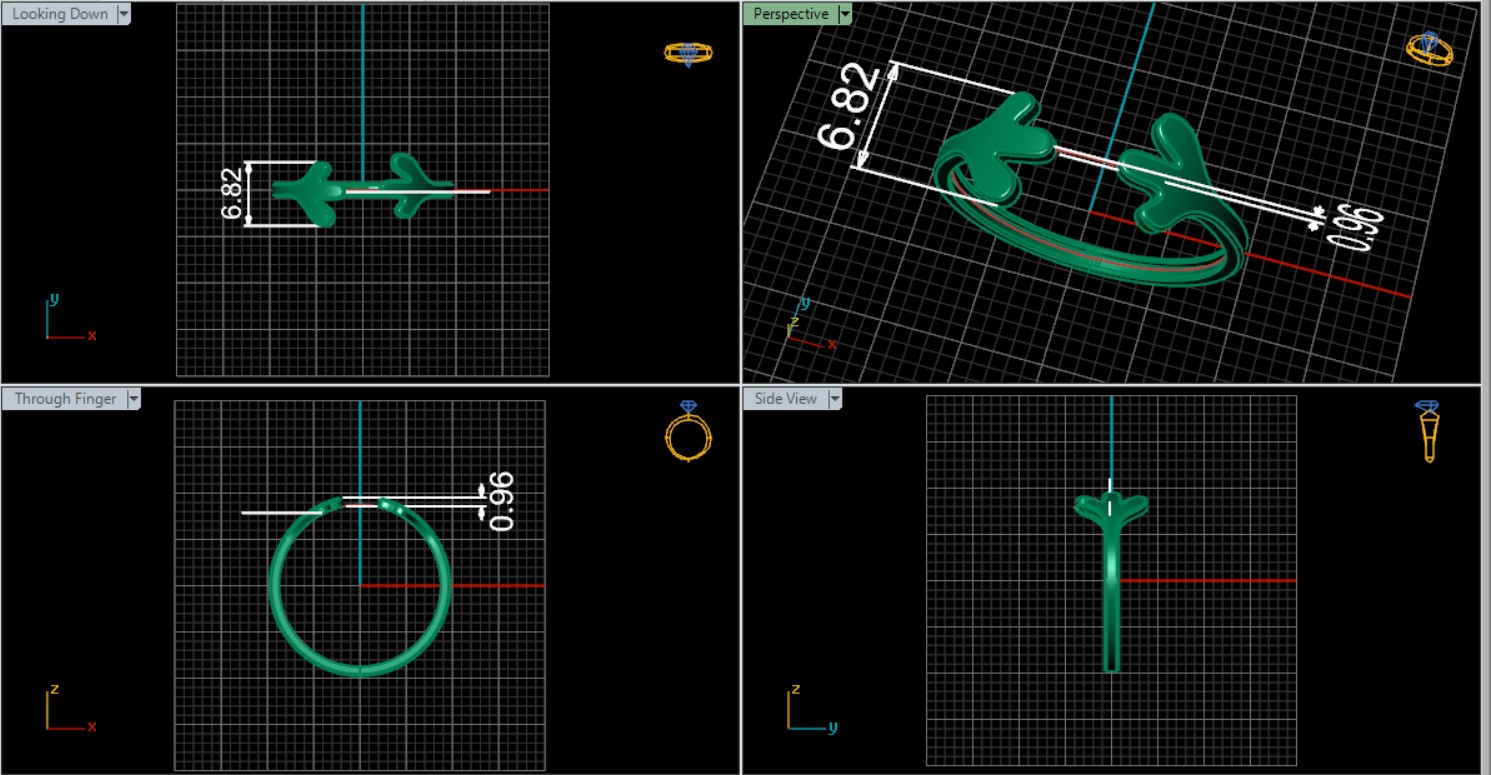Activate the Looking Down viewport title
The width and height of the screenshot is (1491, 775).
coord(60,14)
